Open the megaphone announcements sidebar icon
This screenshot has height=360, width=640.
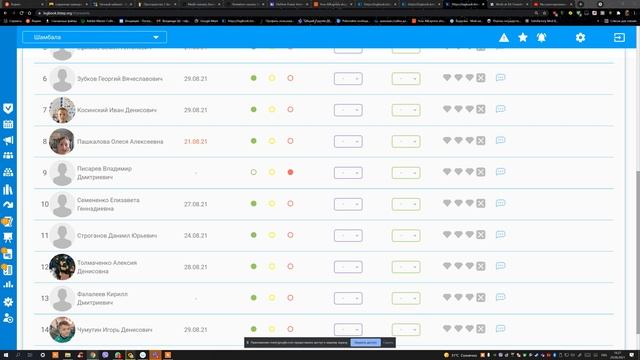(x=8, y=140)
